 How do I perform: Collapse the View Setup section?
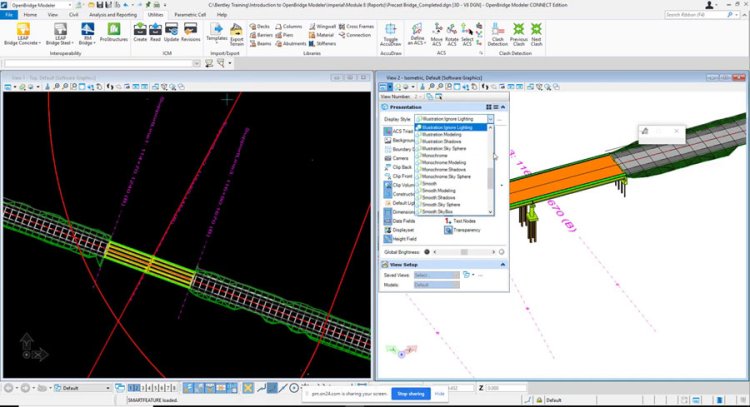pyautogui.click(x=501, y=264)
